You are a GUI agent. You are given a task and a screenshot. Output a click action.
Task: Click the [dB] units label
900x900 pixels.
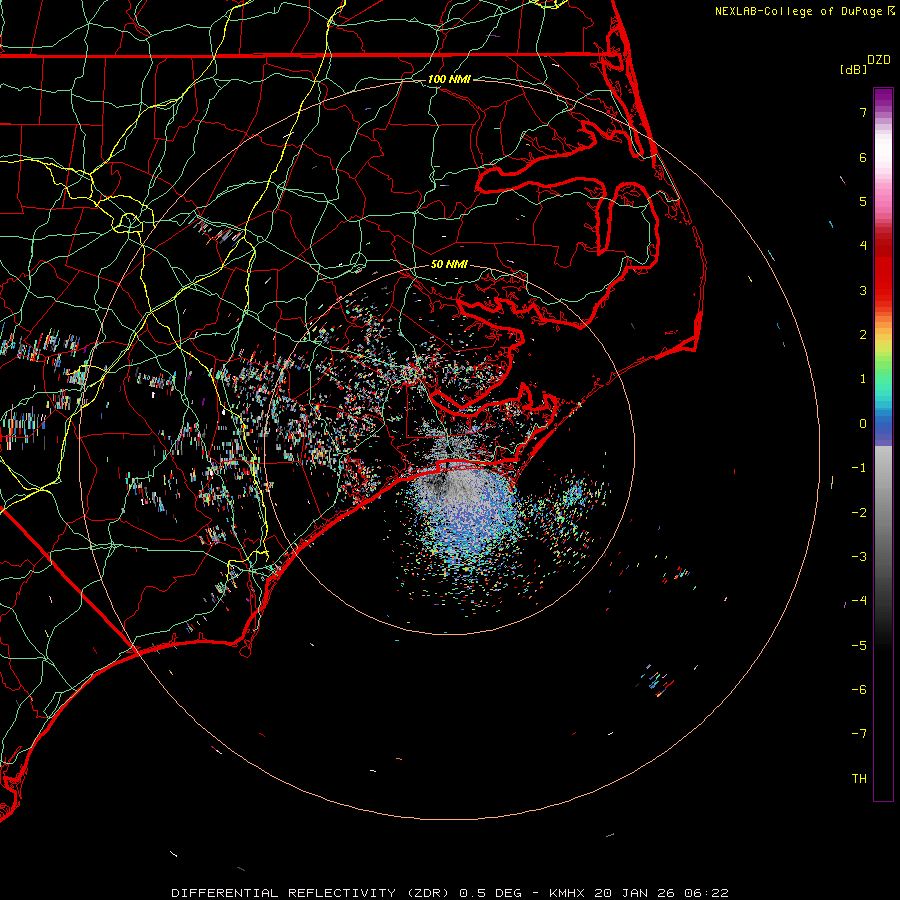pos(853,69)
